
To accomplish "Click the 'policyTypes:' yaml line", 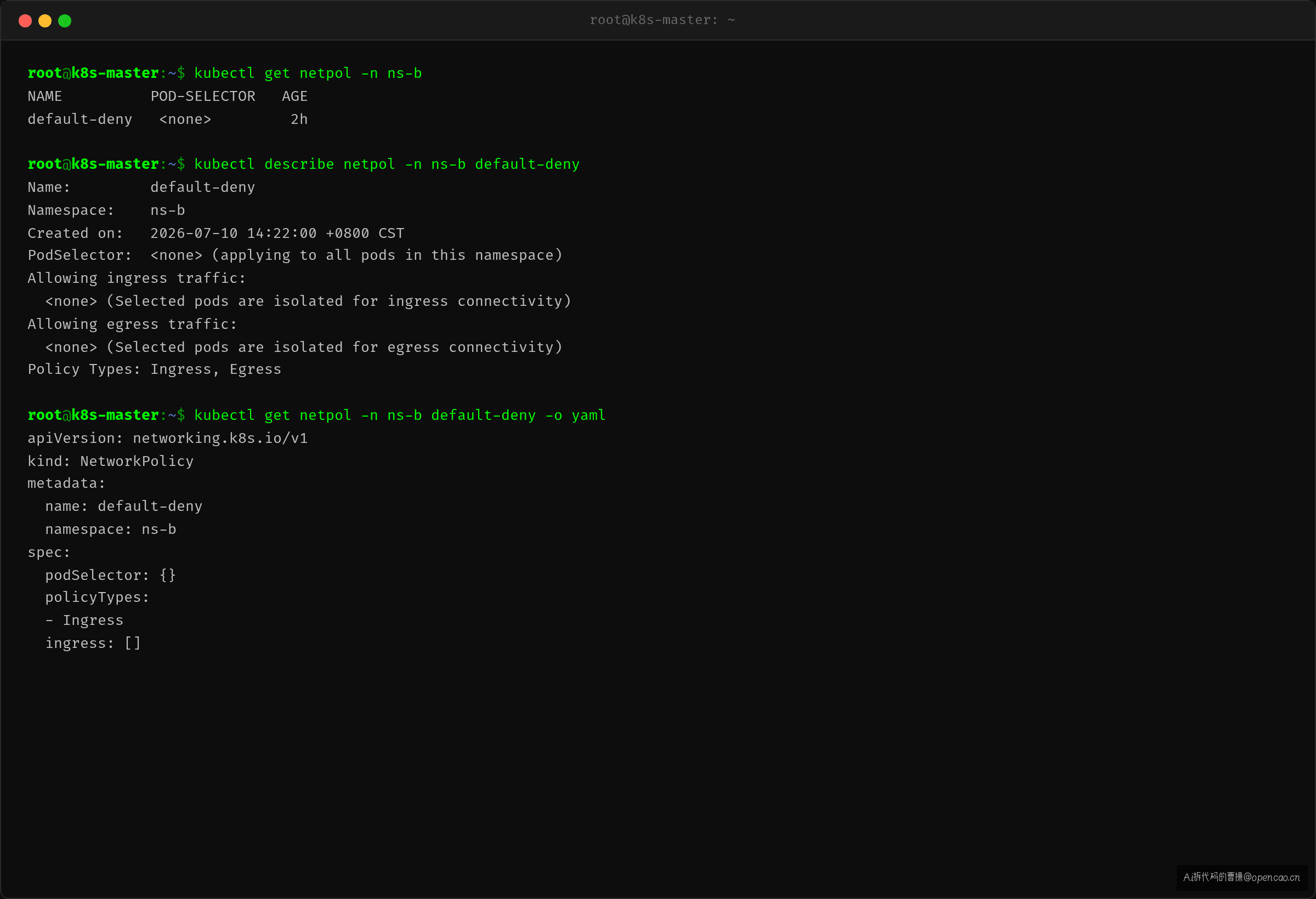I will 98,598.
